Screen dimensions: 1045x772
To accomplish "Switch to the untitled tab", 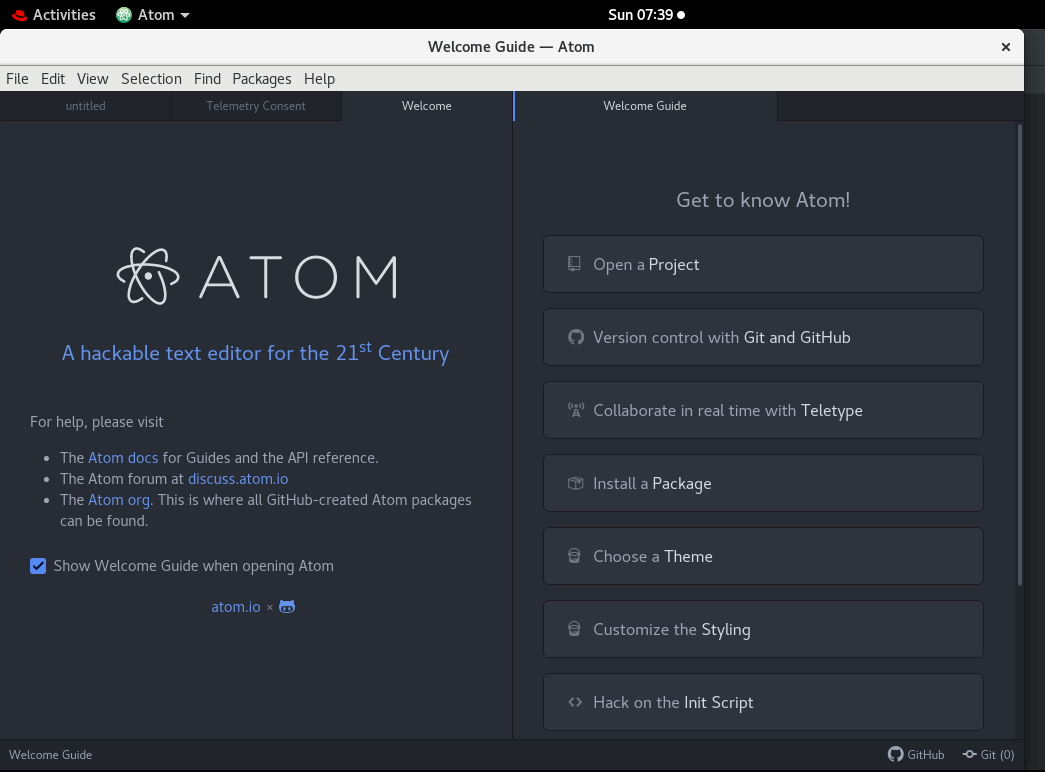I will coord(85,106).
